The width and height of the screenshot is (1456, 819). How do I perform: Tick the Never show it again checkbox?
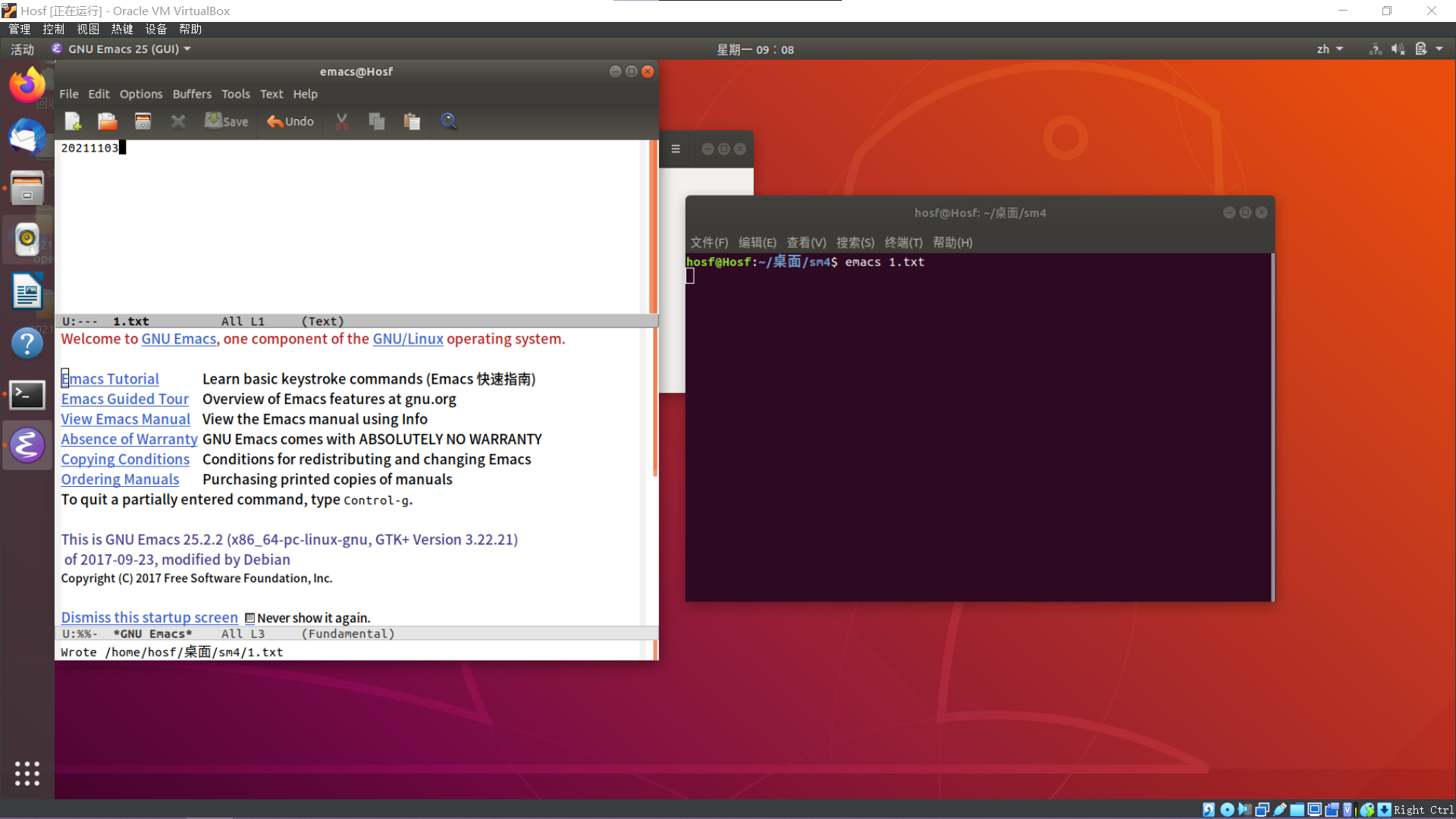249,618
